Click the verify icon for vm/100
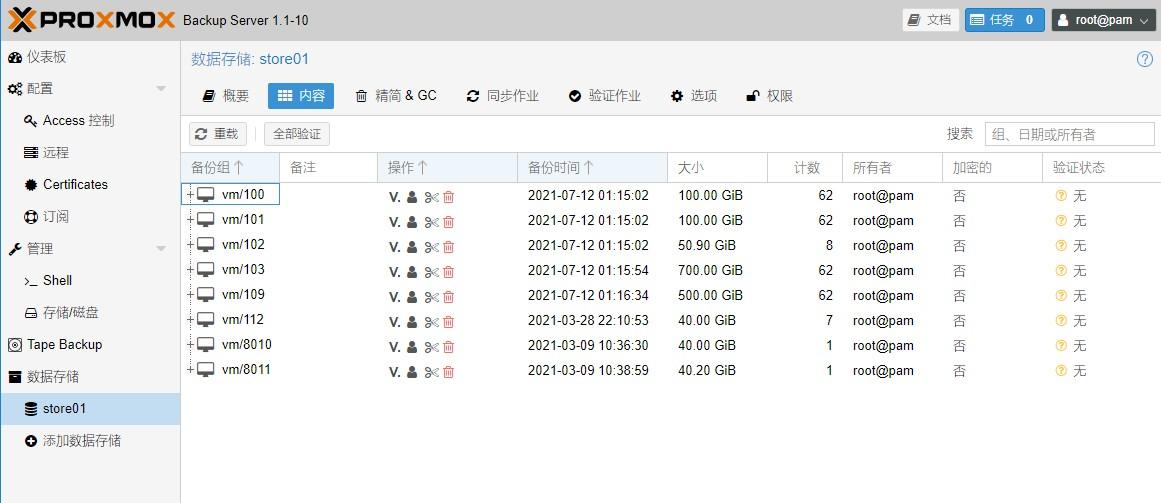The height and width of the screenshot is (503, 1161). pos(394,197)
